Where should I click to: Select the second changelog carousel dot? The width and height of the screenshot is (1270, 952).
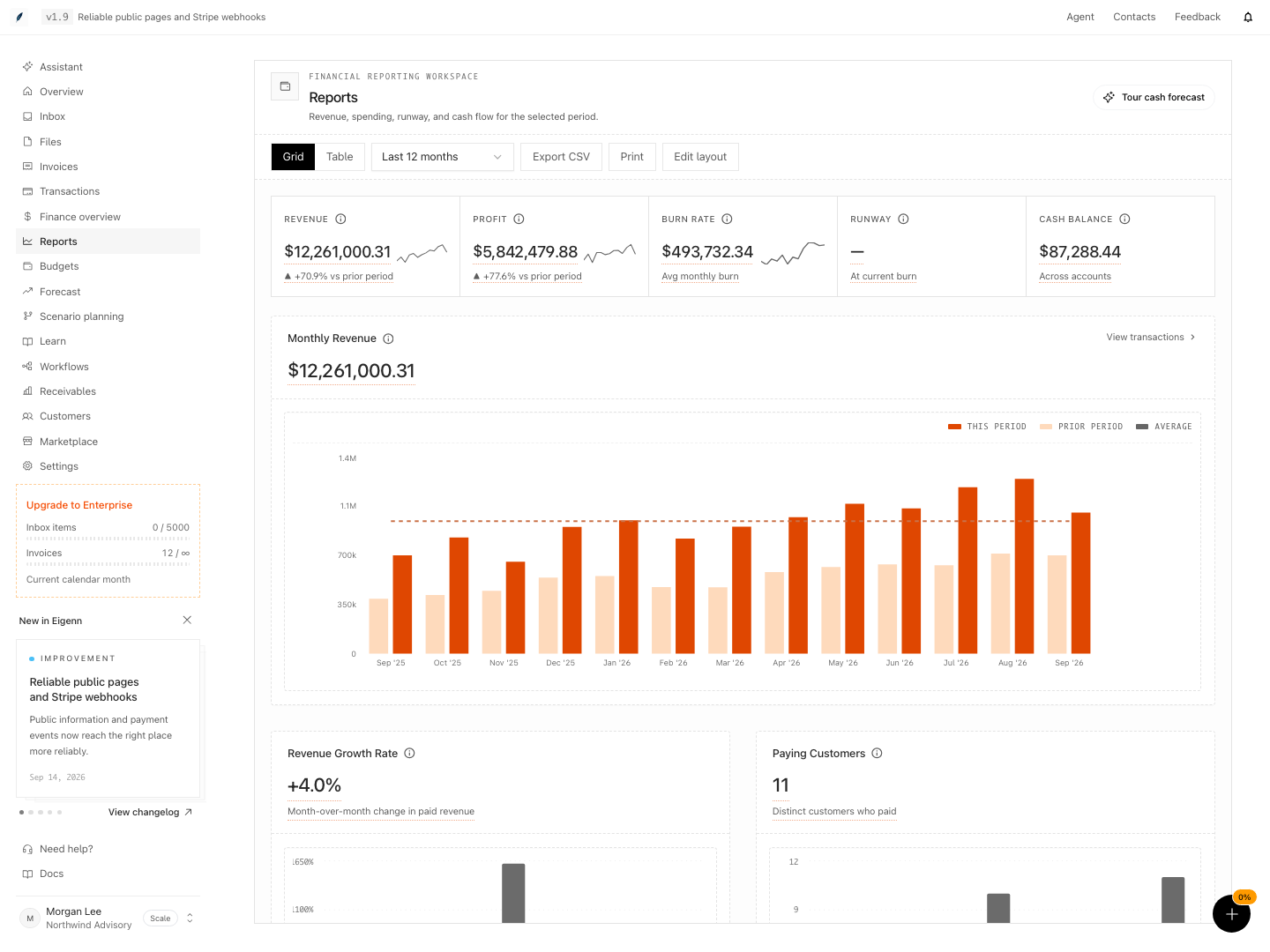coord(31,812)
